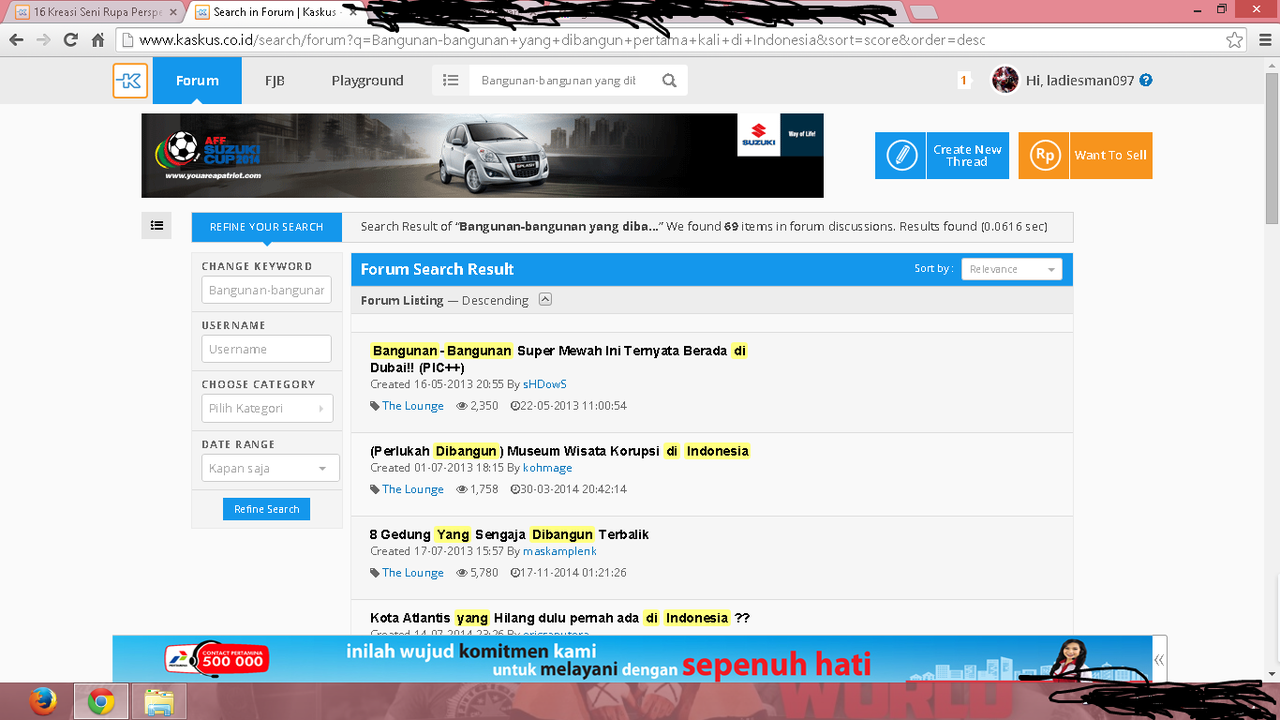Open Chrome from the taskbar
This screenshot has width=1280, height=720.
click(100, 702)
